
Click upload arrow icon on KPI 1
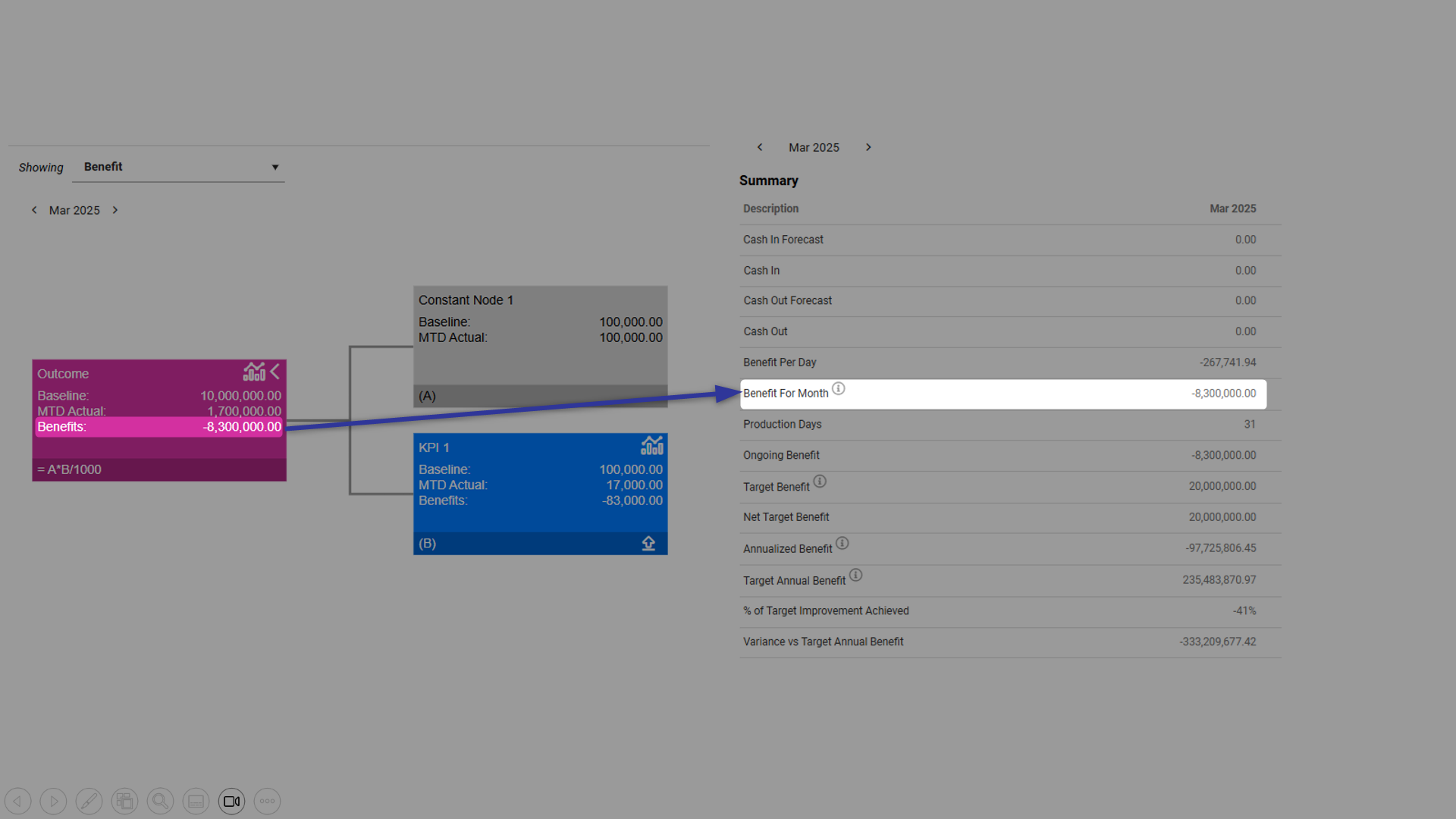(x=648, y=543)
